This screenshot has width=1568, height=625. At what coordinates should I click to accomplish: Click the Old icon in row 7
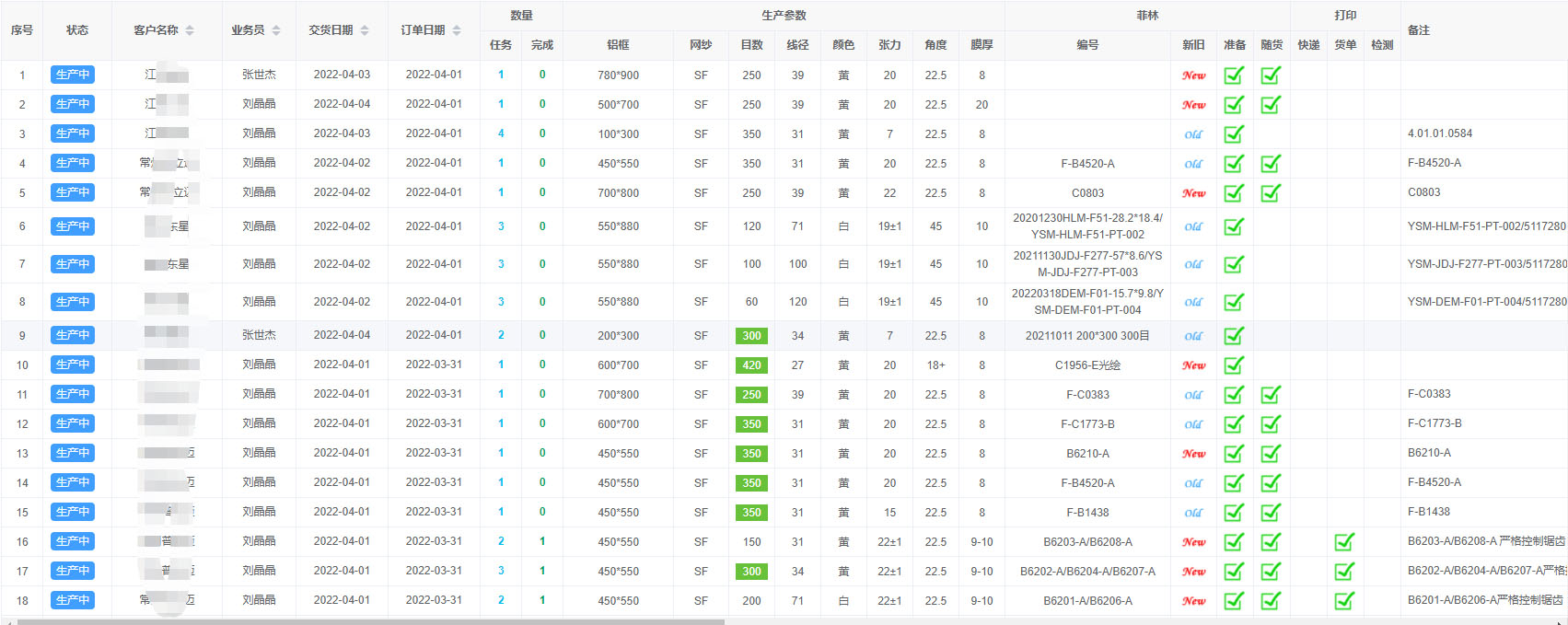1193,264
